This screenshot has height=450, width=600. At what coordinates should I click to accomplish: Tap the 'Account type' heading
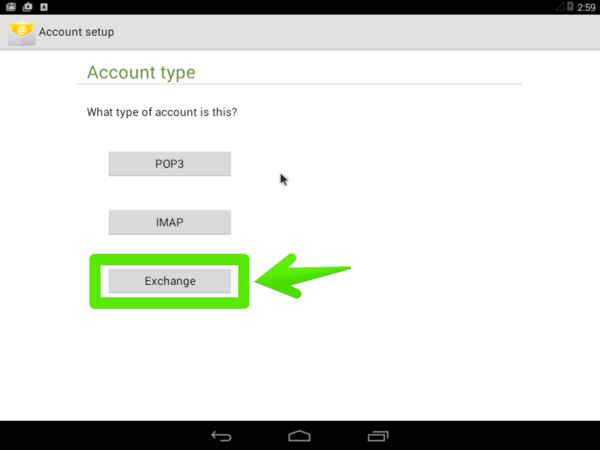tap(141, 72)
